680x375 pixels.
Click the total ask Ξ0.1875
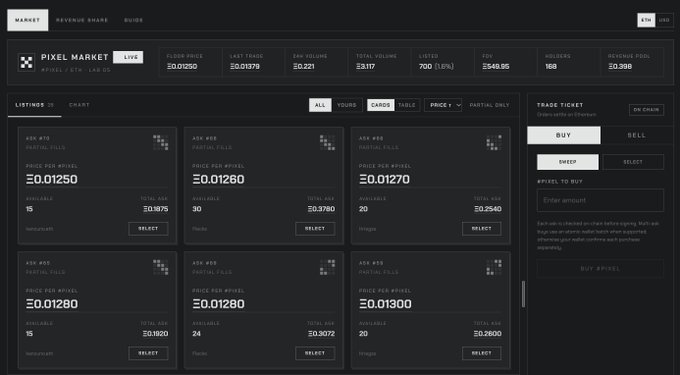(156, 209)
